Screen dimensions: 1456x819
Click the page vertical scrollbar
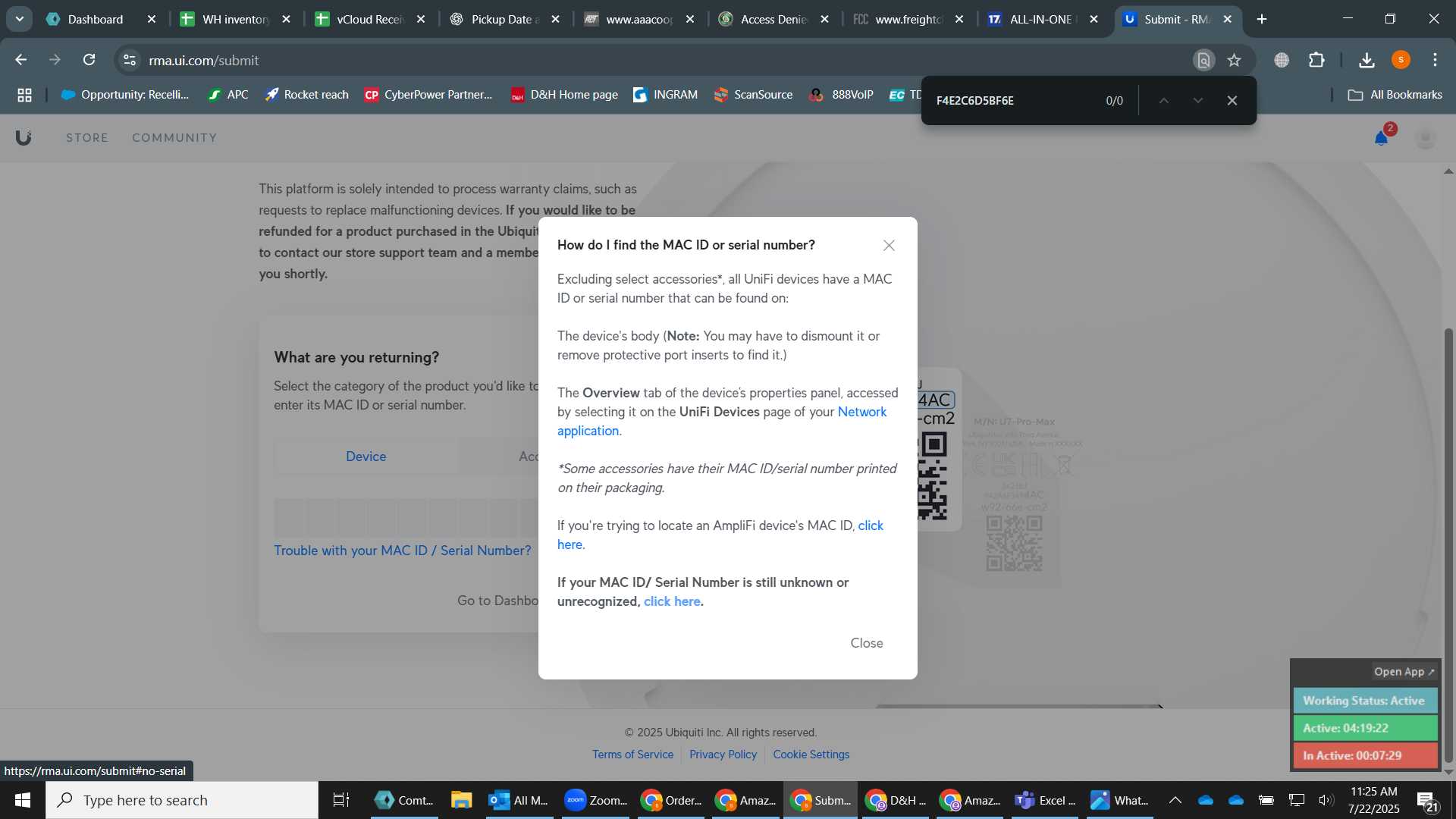[x=1448, y=544]
